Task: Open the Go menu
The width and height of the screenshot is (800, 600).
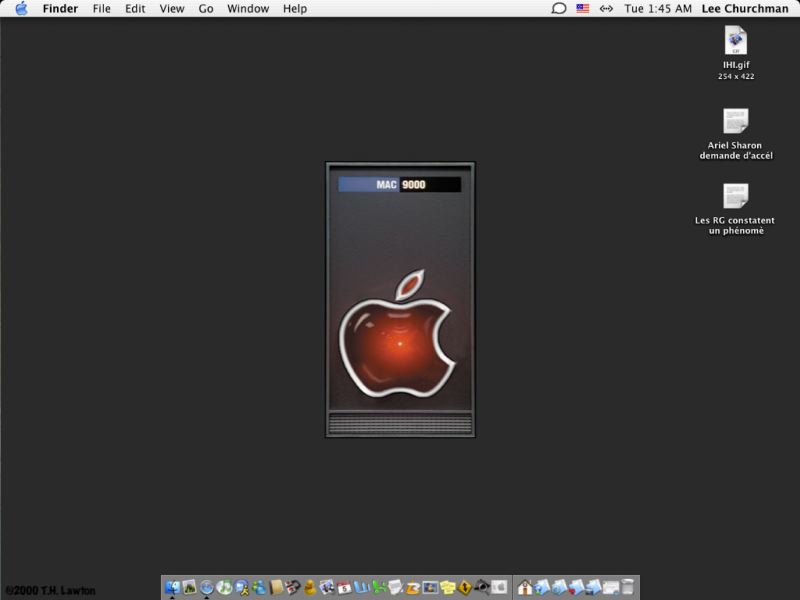Action: coord(206,8)
